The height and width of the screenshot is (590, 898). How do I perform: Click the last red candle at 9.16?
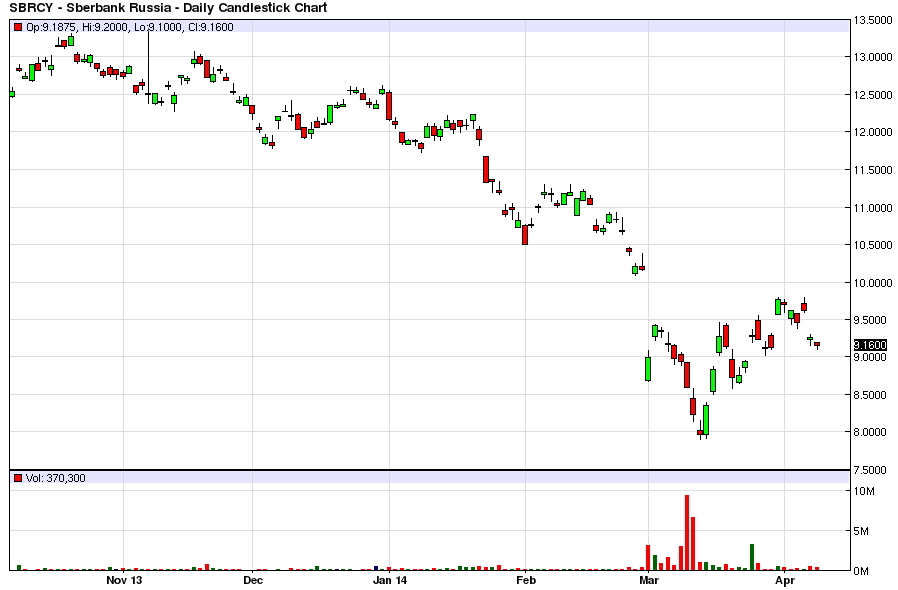coord(817,345)
